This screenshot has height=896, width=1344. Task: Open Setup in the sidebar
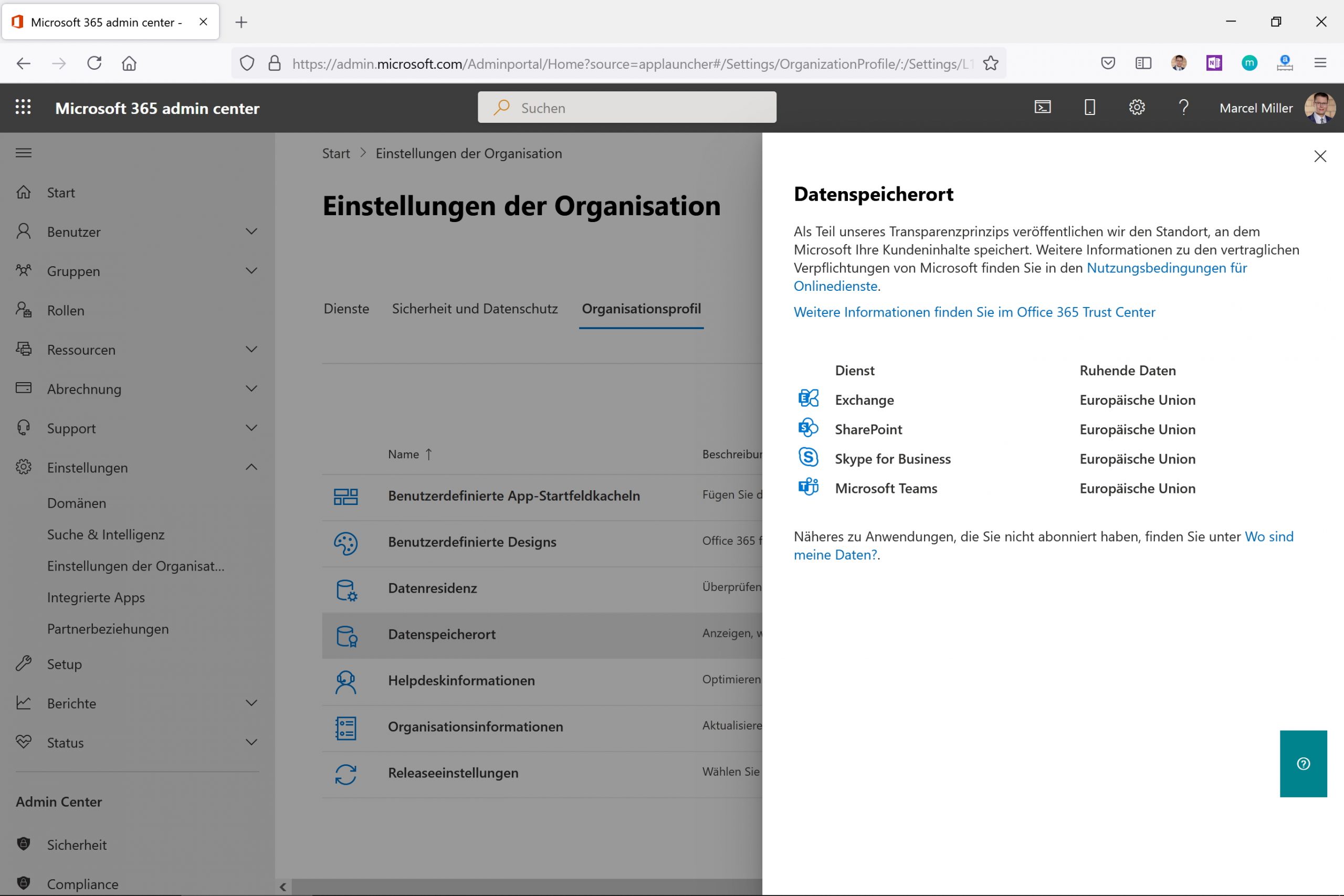[x=65, y=664]
